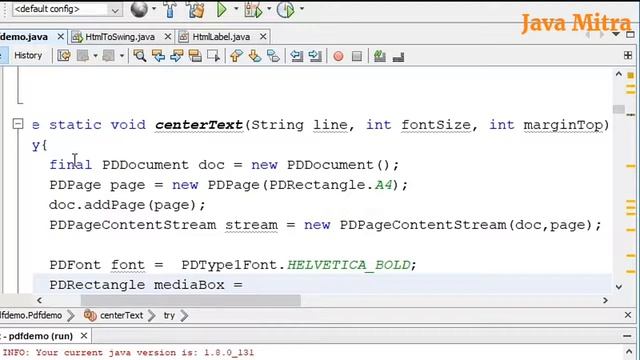Switch to the demo.java tab
The image size is (640, 360).
coord(24,37)
